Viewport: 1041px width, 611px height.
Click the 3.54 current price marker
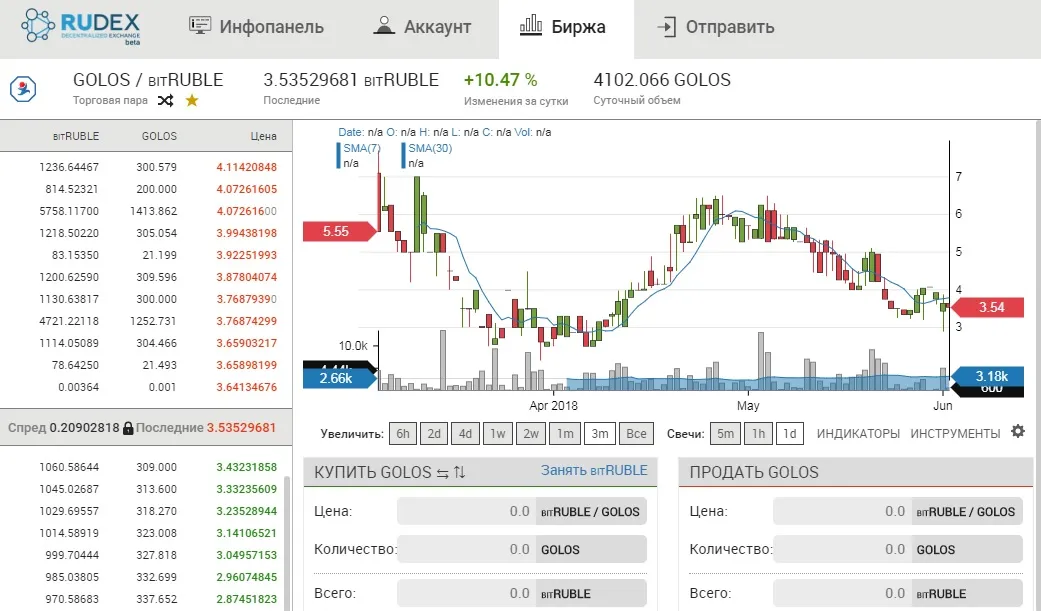pos(988,307)
